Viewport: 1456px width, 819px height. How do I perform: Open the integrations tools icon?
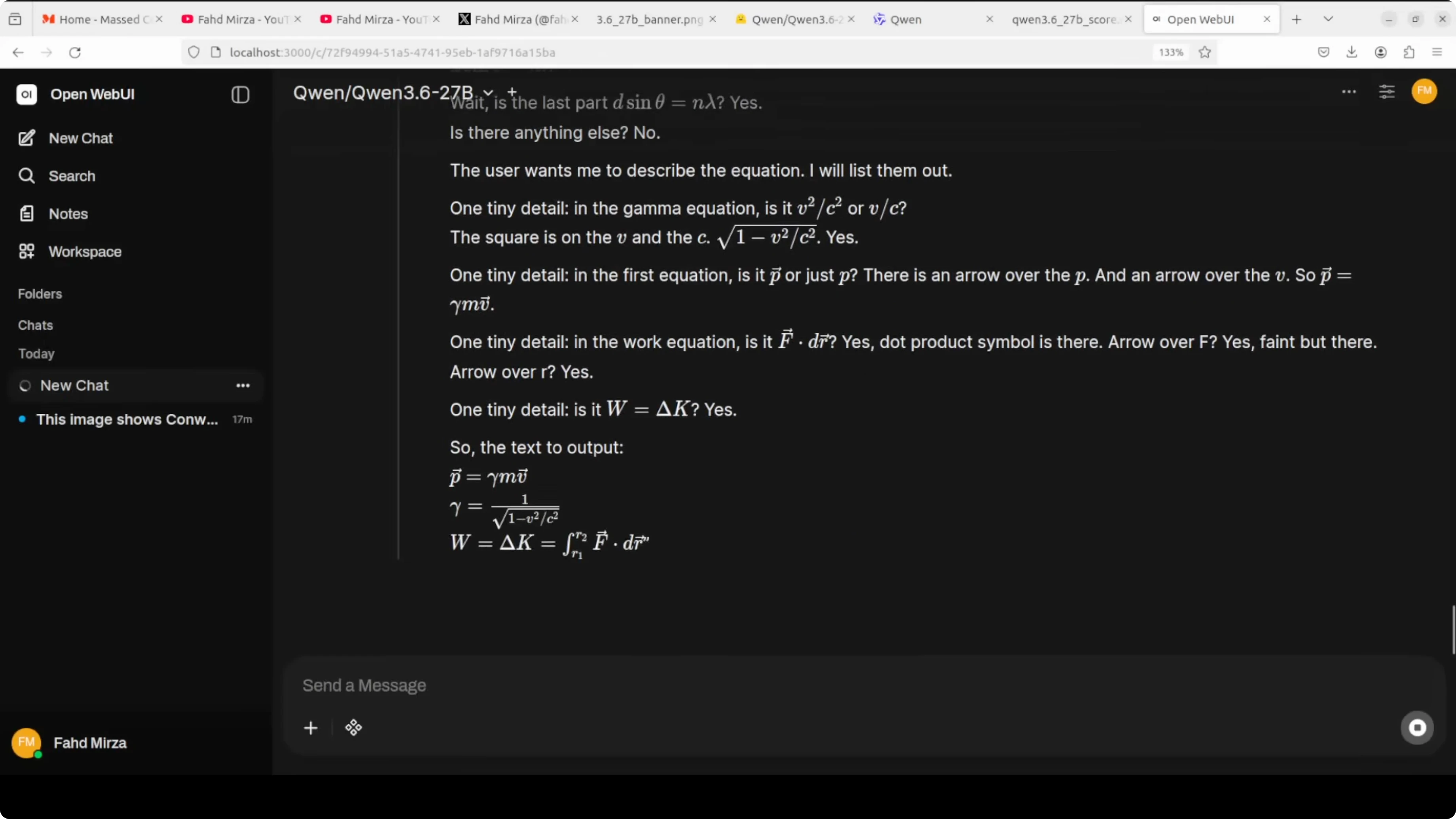tap(353, 728)
